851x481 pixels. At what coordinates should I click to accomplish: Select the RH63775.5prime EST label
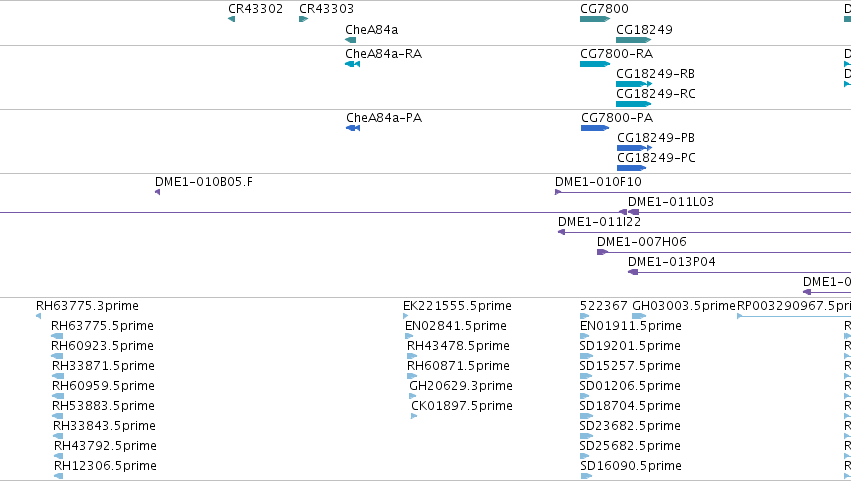tap(102, 326)
